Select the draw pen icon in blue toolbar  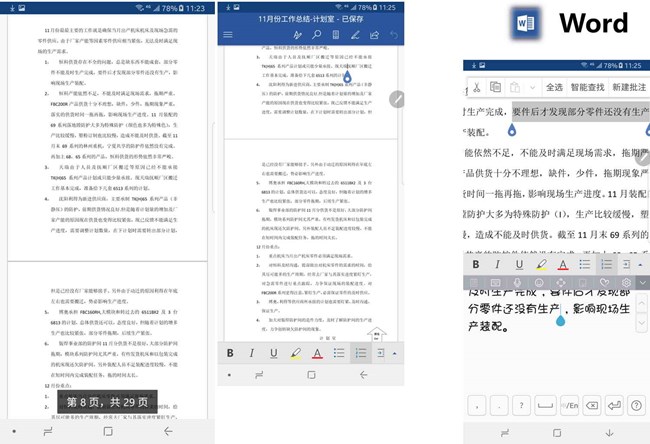tap(355, 35)
